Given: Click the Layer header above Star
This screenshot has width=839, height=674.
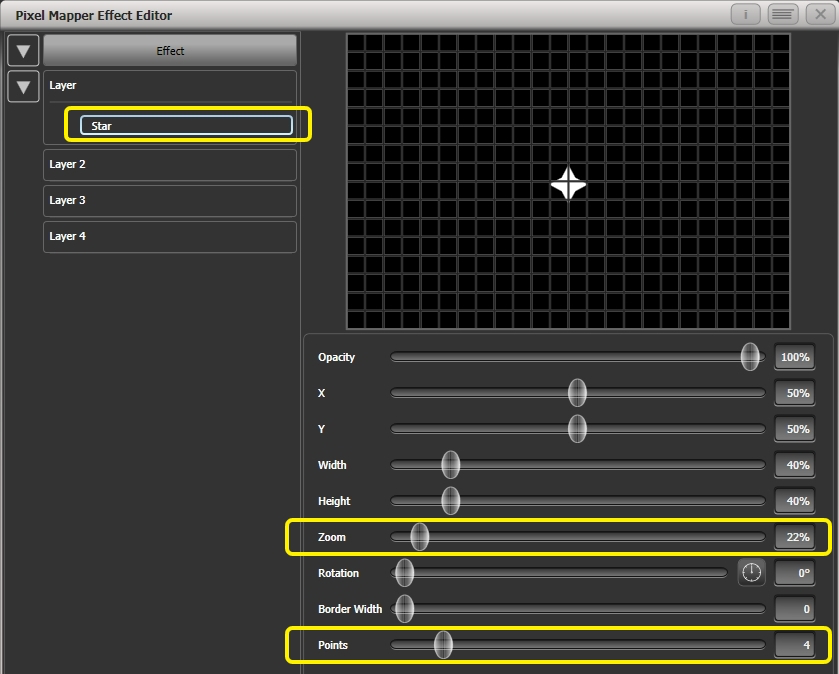Looking at the screenshot, I should tap(169, 85).
